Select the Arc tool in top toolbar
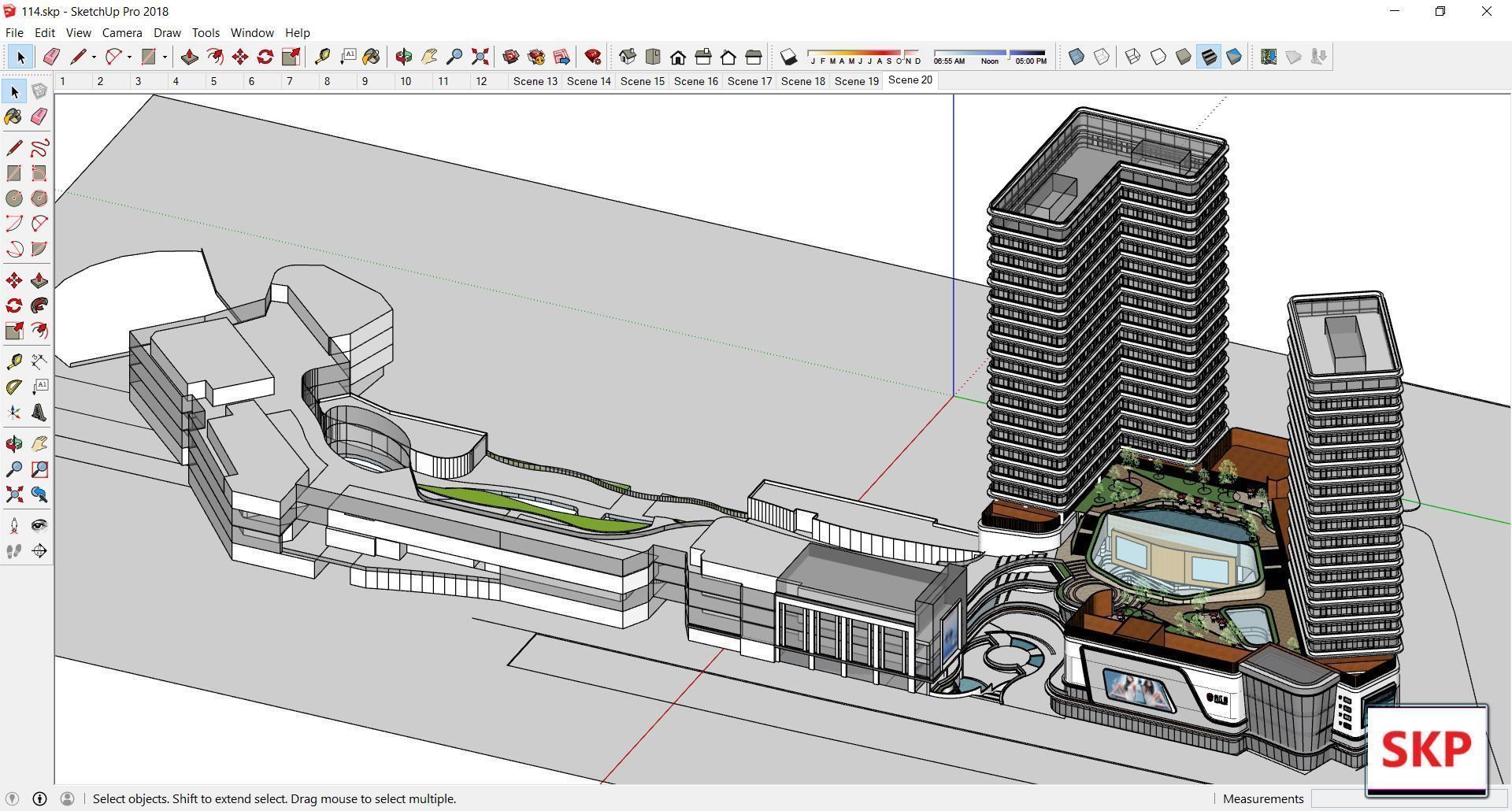The image size is (1512, 811). point(113,57)
